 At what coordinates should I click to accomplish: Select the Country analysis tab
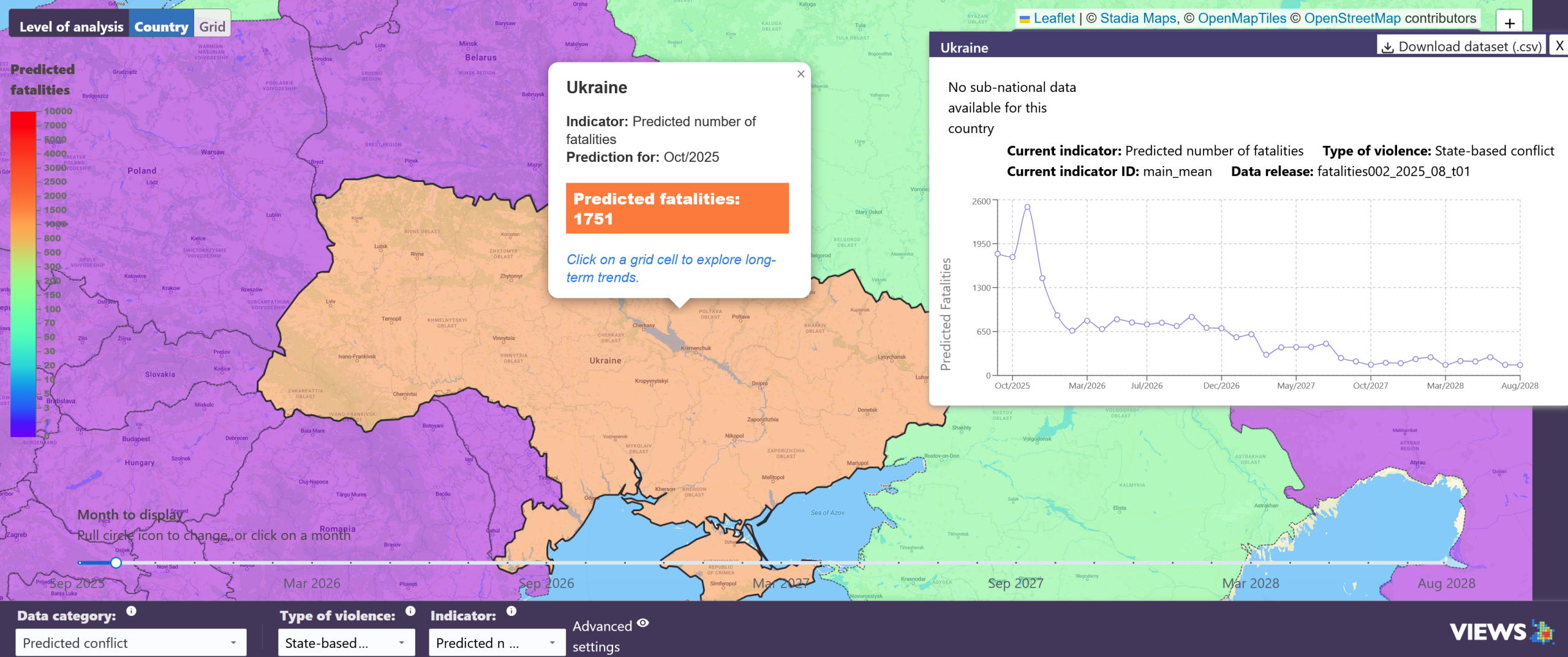coord(161,26)
